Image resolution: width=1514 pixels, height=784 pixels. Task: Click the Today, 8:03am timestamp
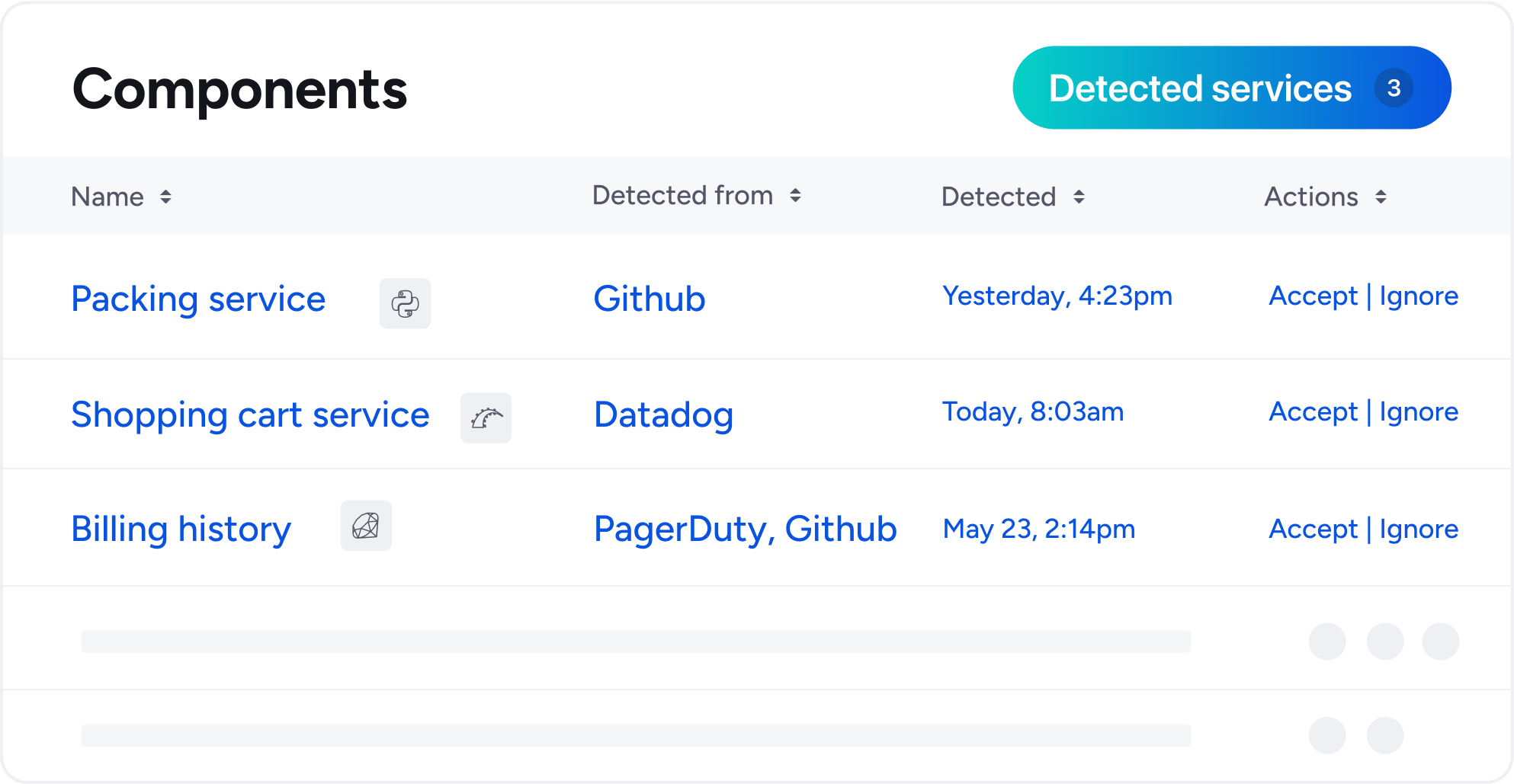1033,411
